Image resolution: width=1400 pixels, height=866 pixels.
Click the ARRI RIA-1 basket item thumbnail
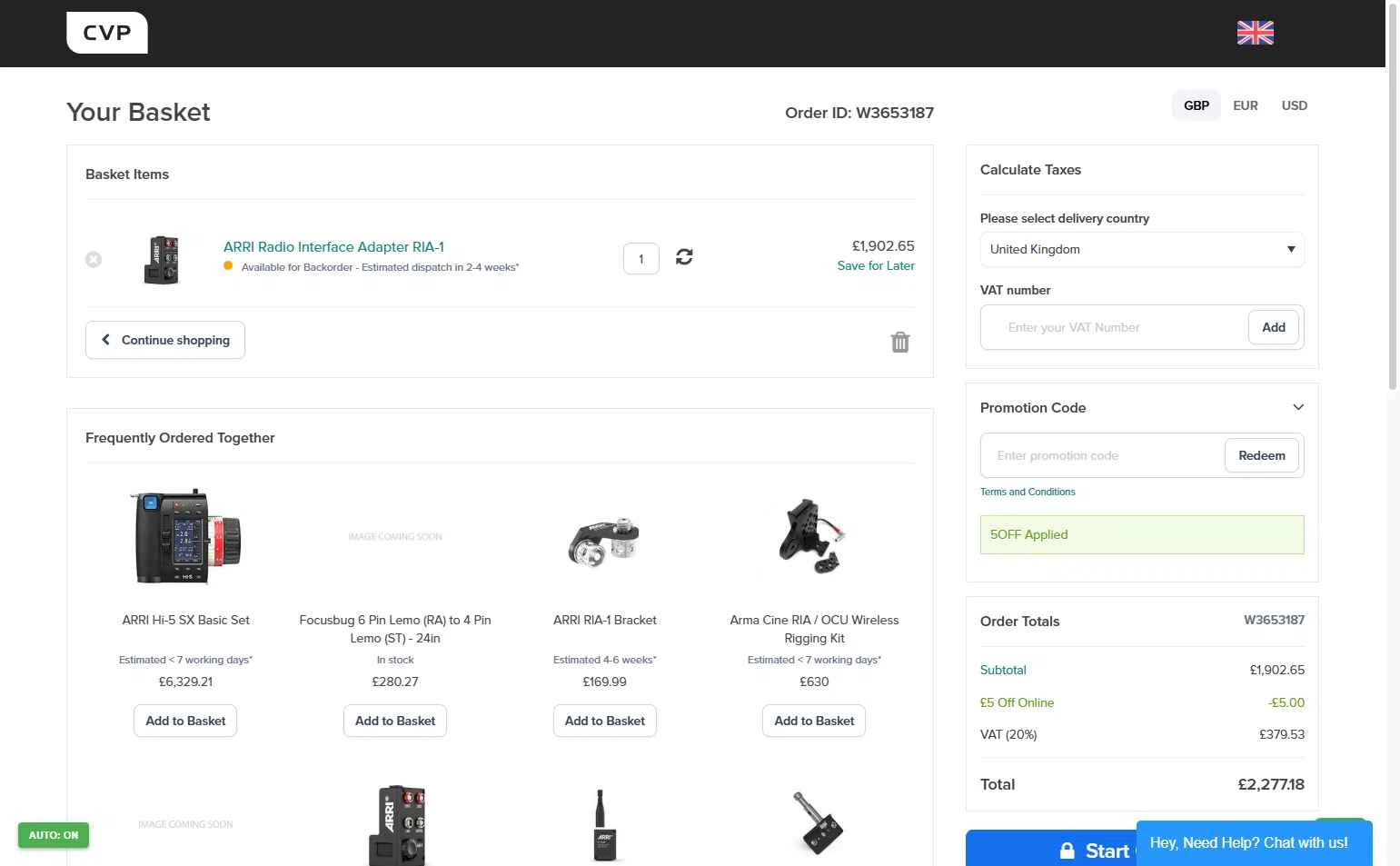pos(162,260)
